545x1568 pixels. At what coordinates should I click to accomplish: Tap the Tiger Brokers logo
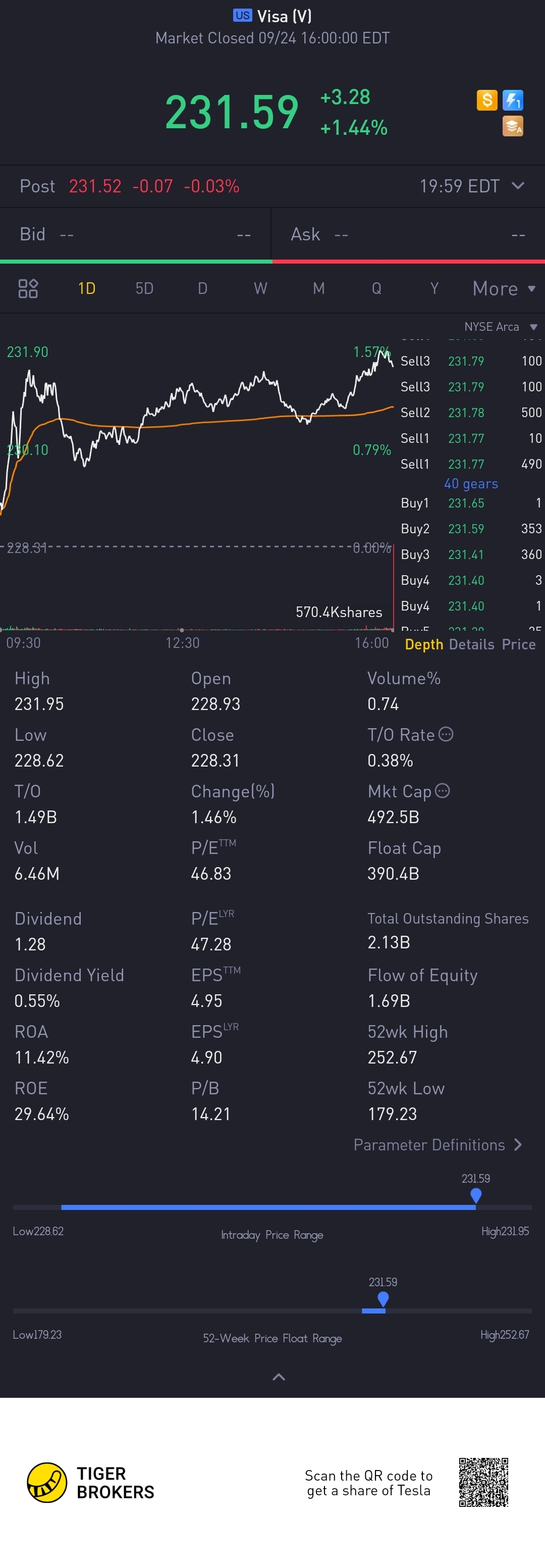coord(91,1483)
